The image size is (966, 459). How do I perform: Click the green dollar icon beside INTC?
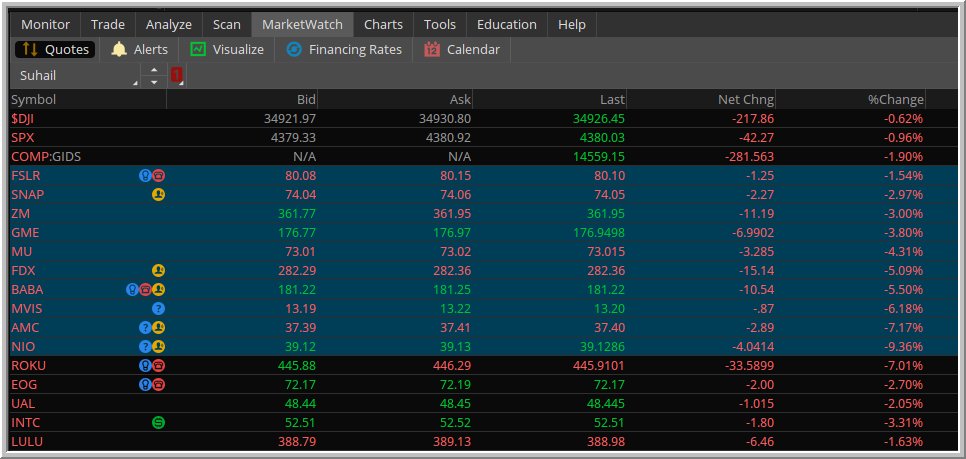click(158, 423)
